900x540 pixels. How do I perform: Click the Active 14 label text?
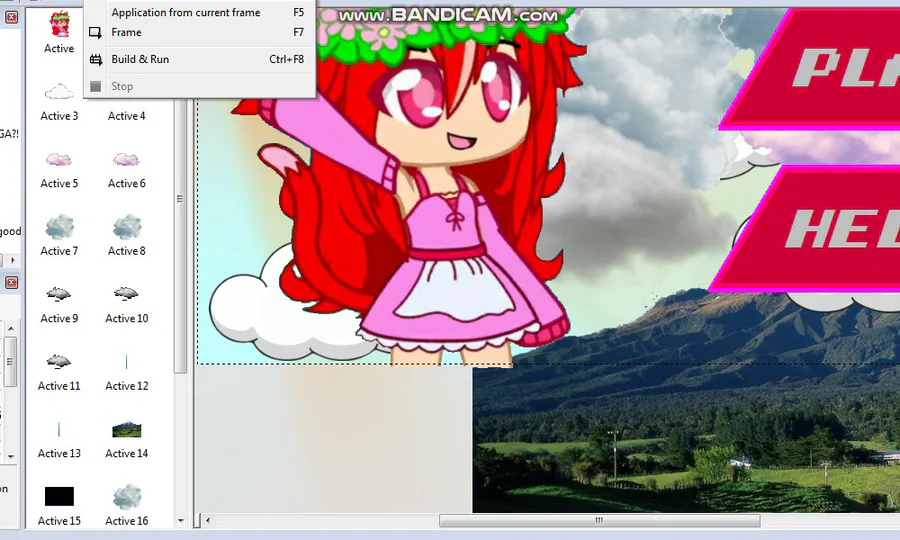(126, 453)
